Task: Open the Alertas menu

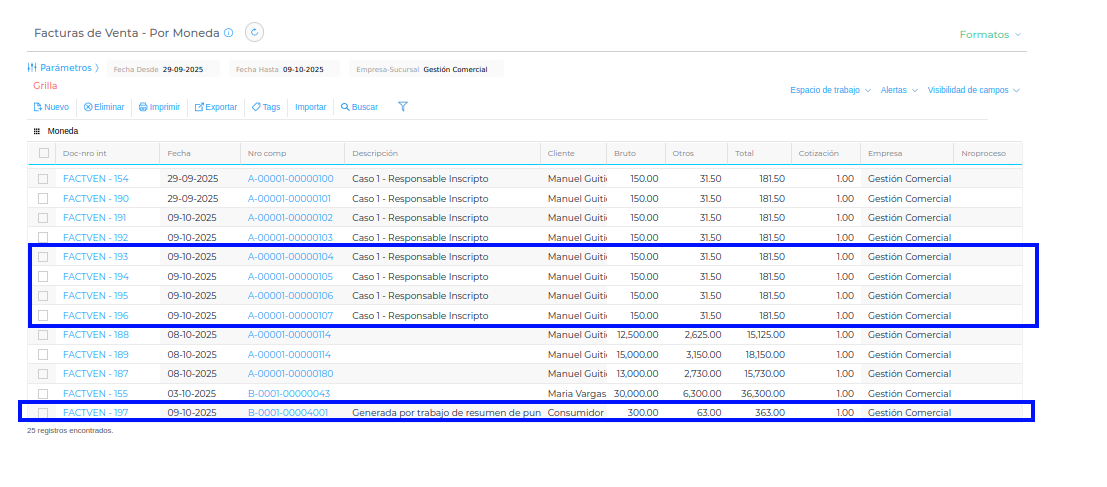Action: (x=898, y=90)
